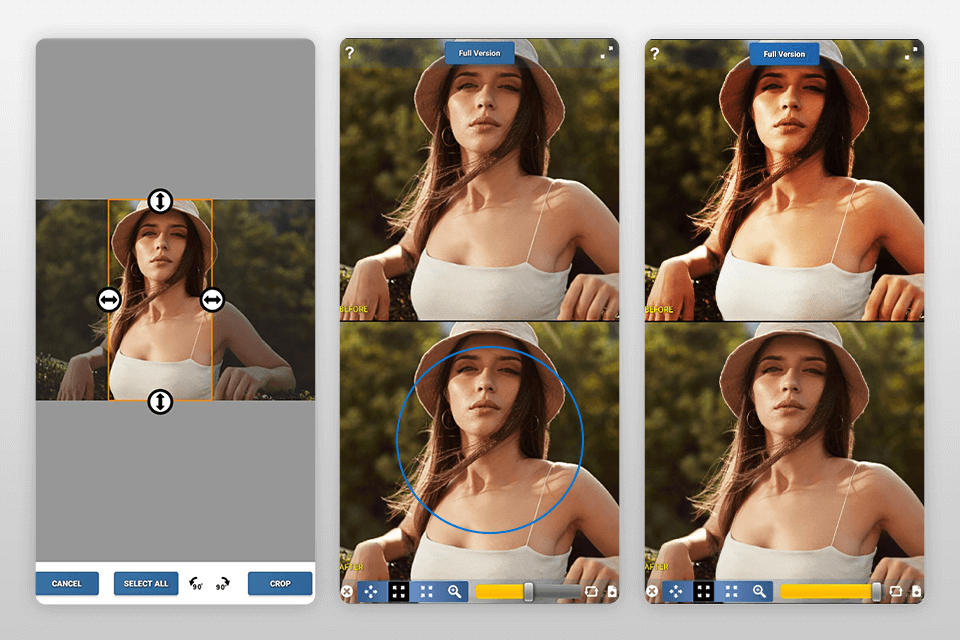Open Full Version in middle panel
Viewport: 960px width, 640px height.
tap(479, 53)
